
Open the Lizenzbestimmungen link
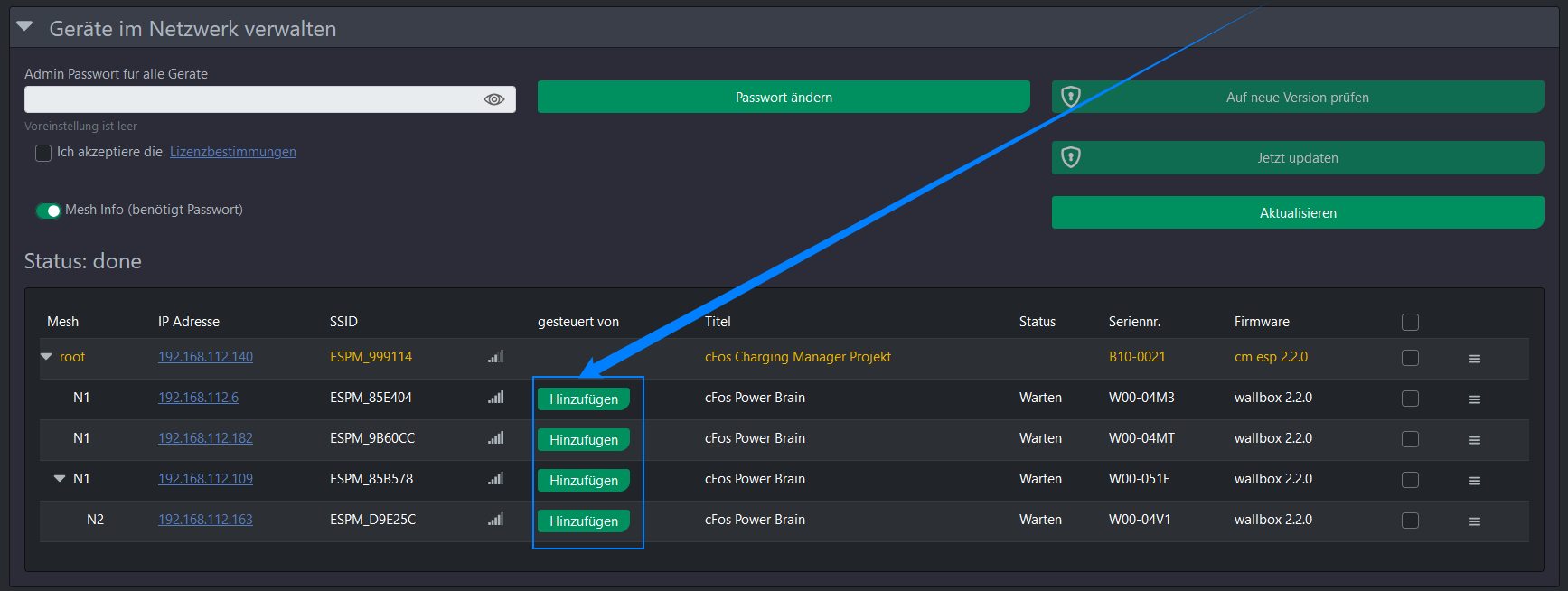[233, 152]
